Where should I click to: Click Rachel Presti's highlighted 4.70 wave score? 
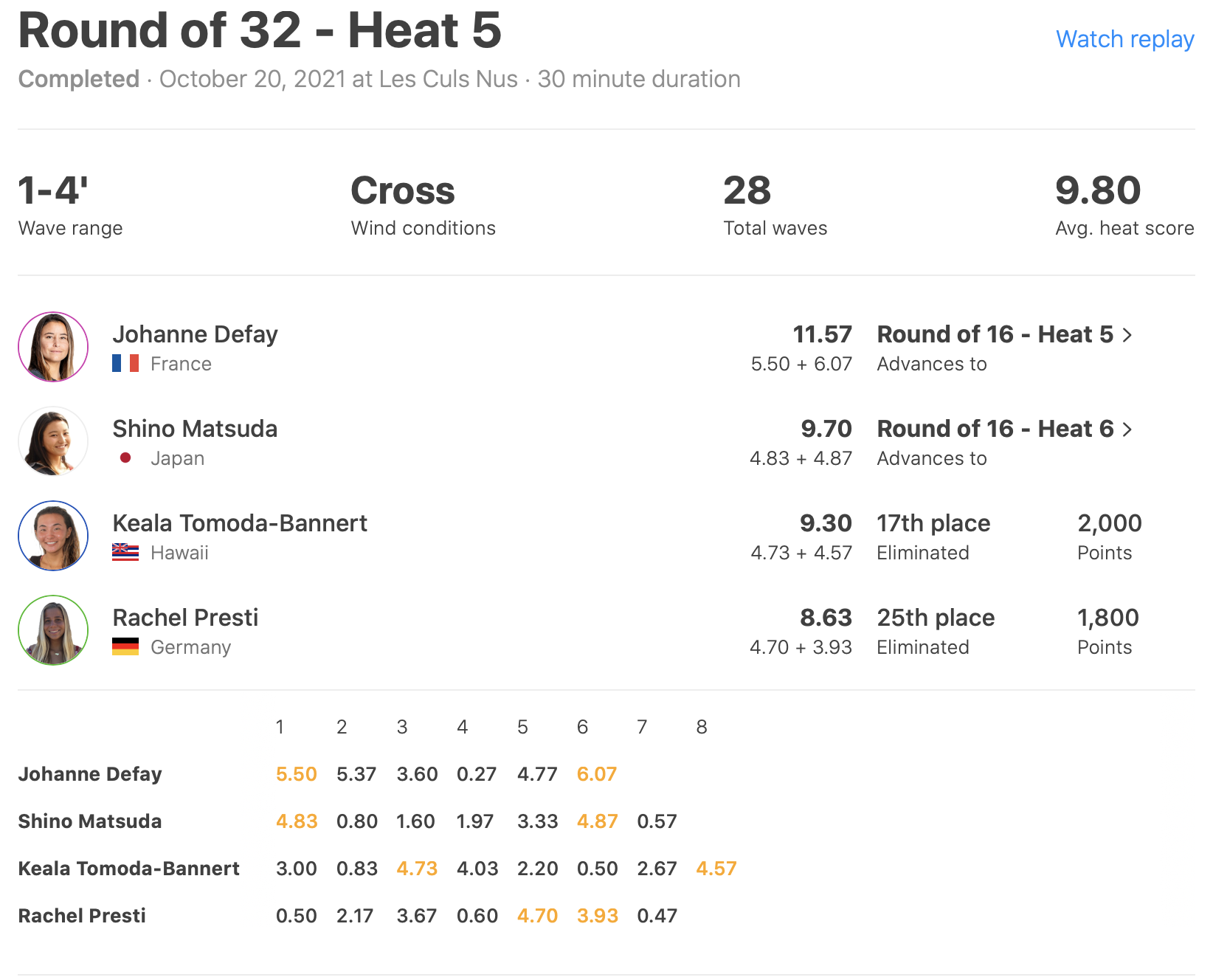click(x=537, y=916)
